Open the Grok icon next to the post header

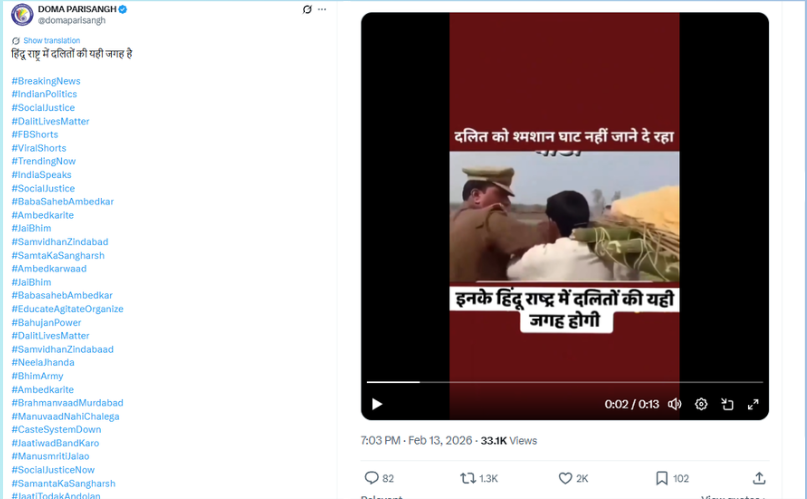coord(307,9)
